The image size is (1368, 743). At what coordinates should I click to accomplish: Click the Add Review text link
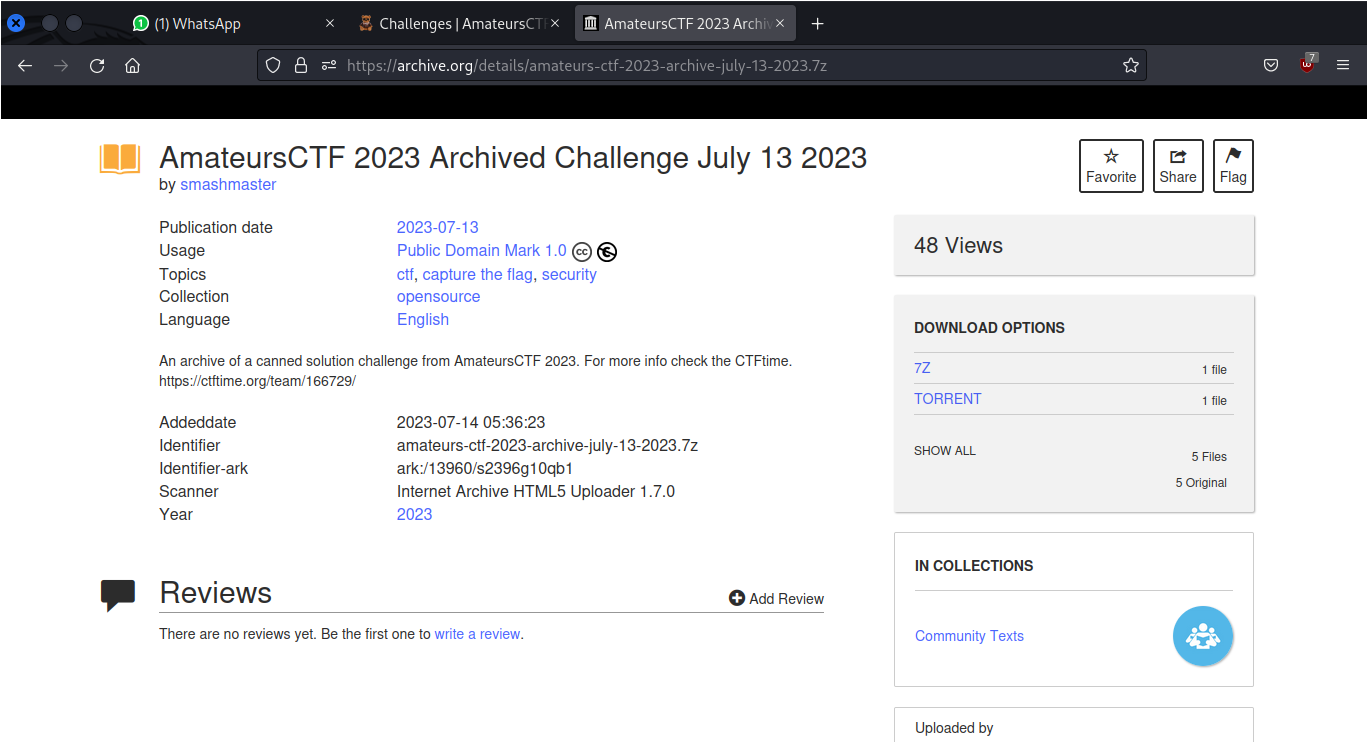[x=787, y=599]
